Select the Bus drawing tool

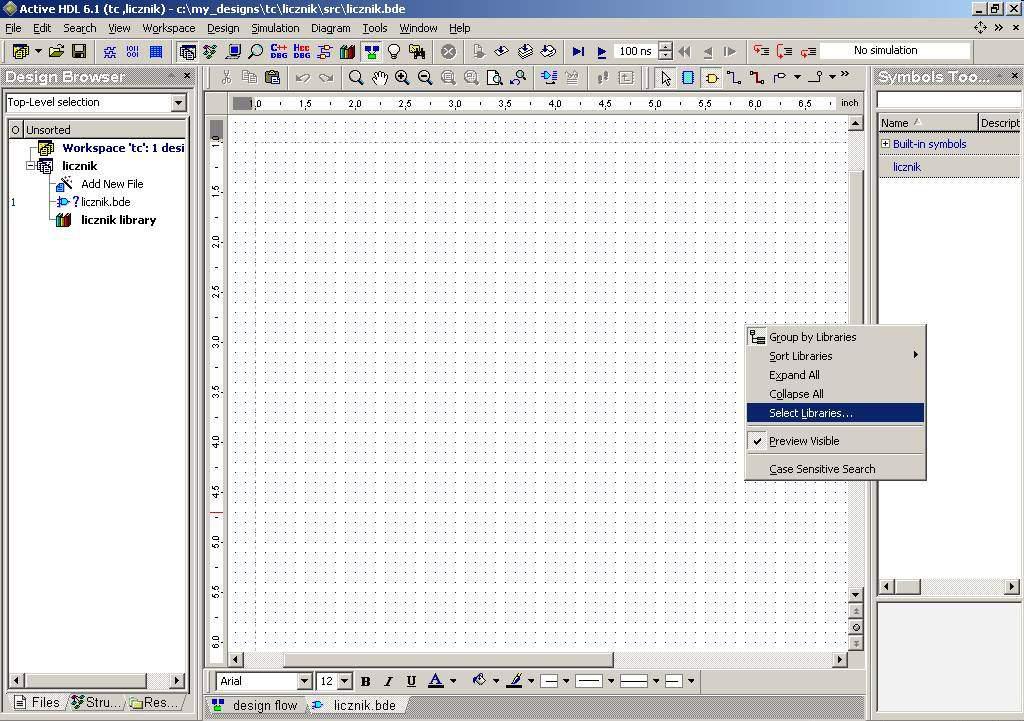(757, 78)
